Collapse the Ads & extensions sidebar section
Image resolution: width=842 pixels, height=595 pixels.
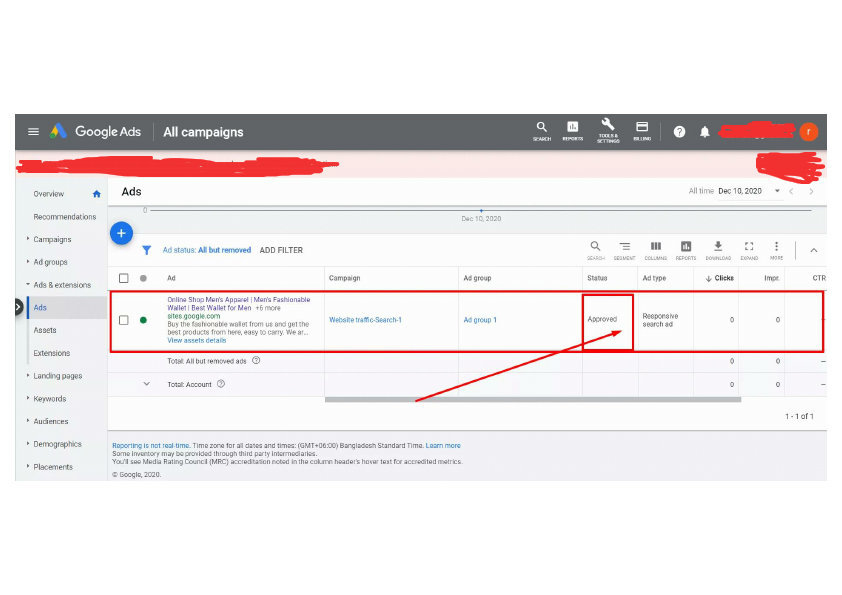[28, 284]
